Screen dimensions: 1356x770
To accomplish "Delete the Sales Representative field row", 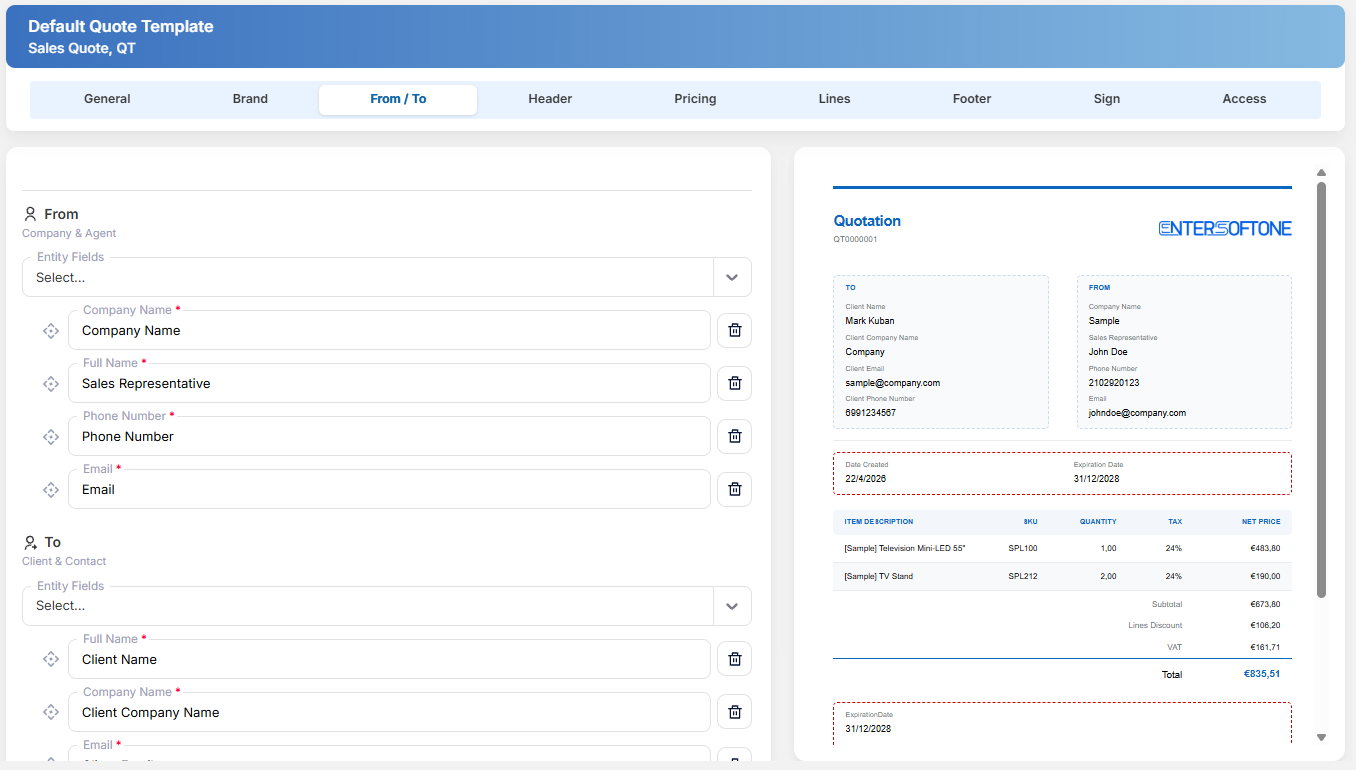I will tap(734, 383).
